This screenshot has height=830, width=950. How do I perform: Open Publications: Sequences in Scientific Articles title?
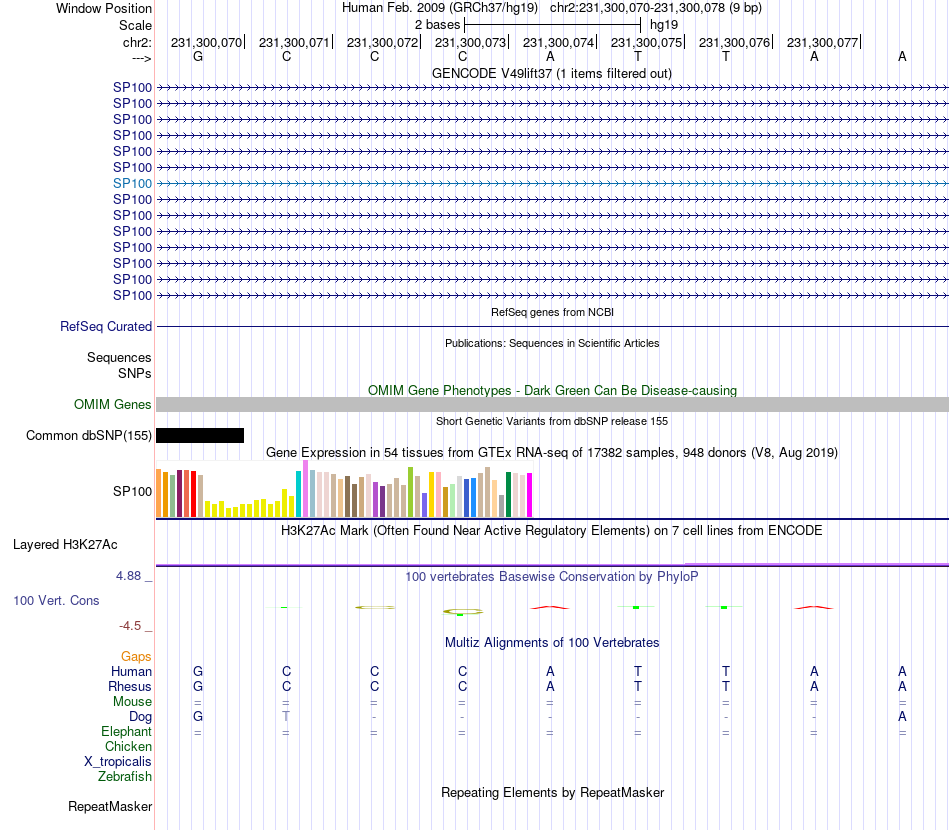[552, 343]
